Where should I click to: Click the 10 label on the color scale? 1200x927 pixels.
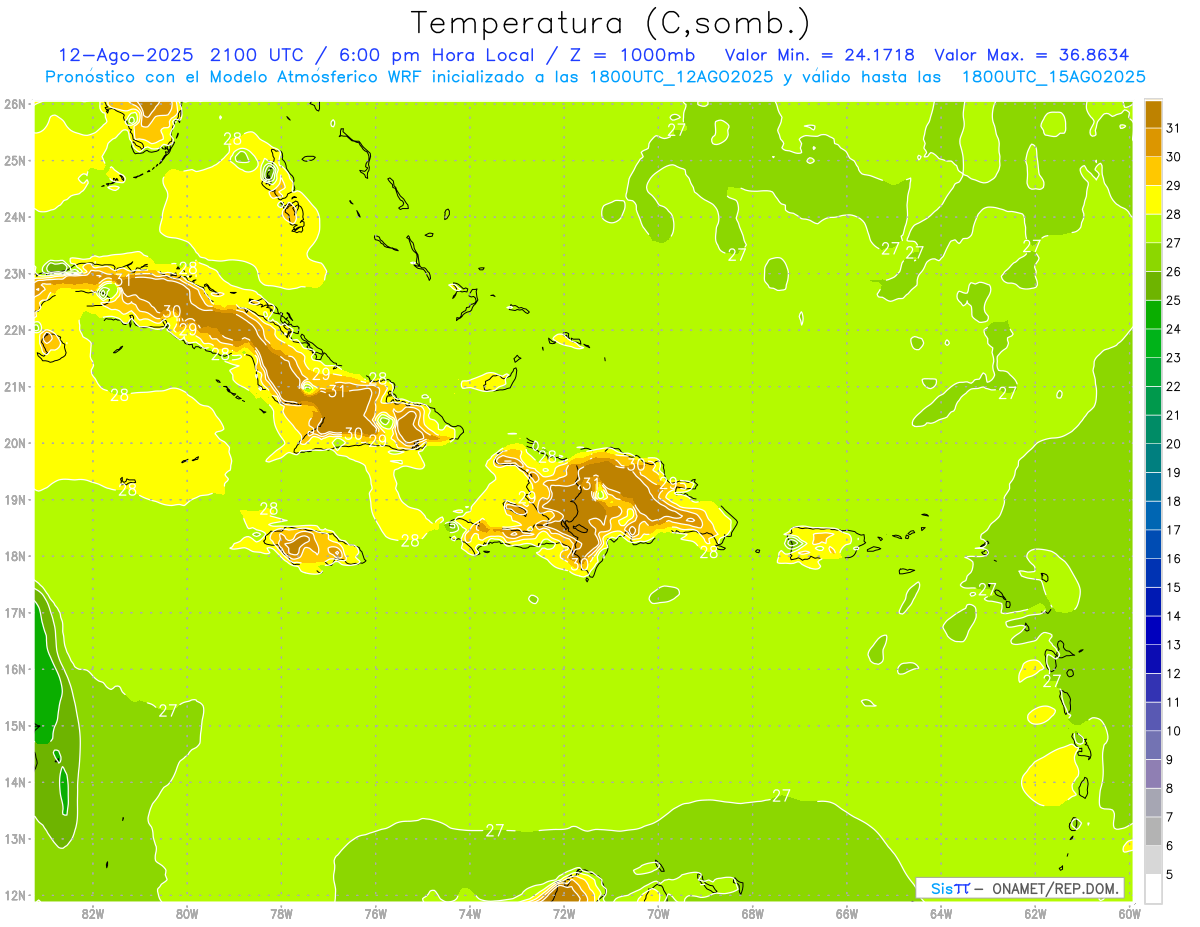click(1173, 731)
